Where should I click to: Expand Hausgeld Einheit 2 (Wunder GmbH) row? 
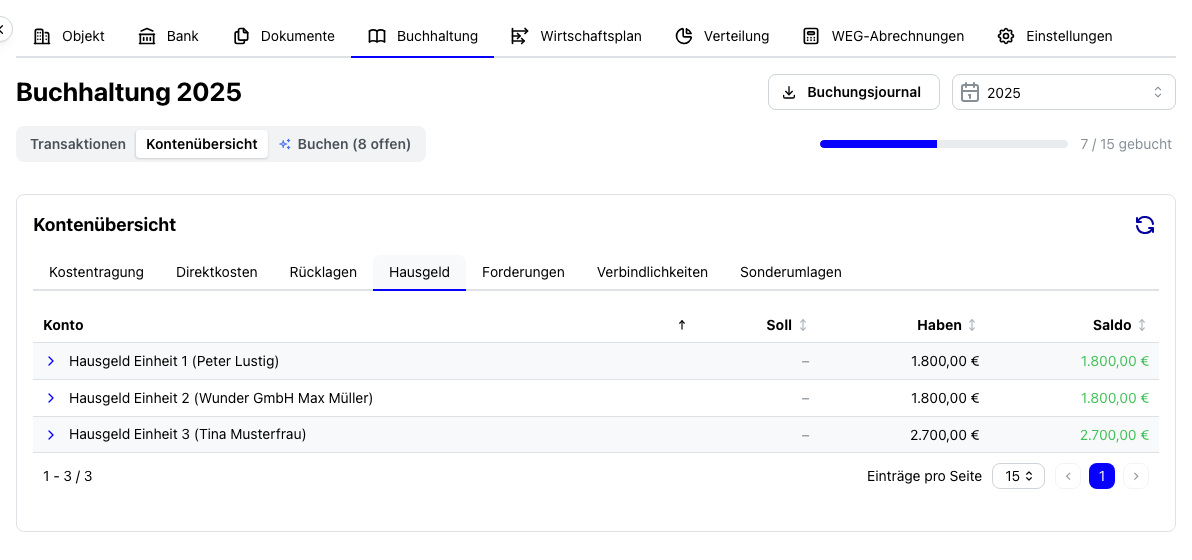pos(51,398)
